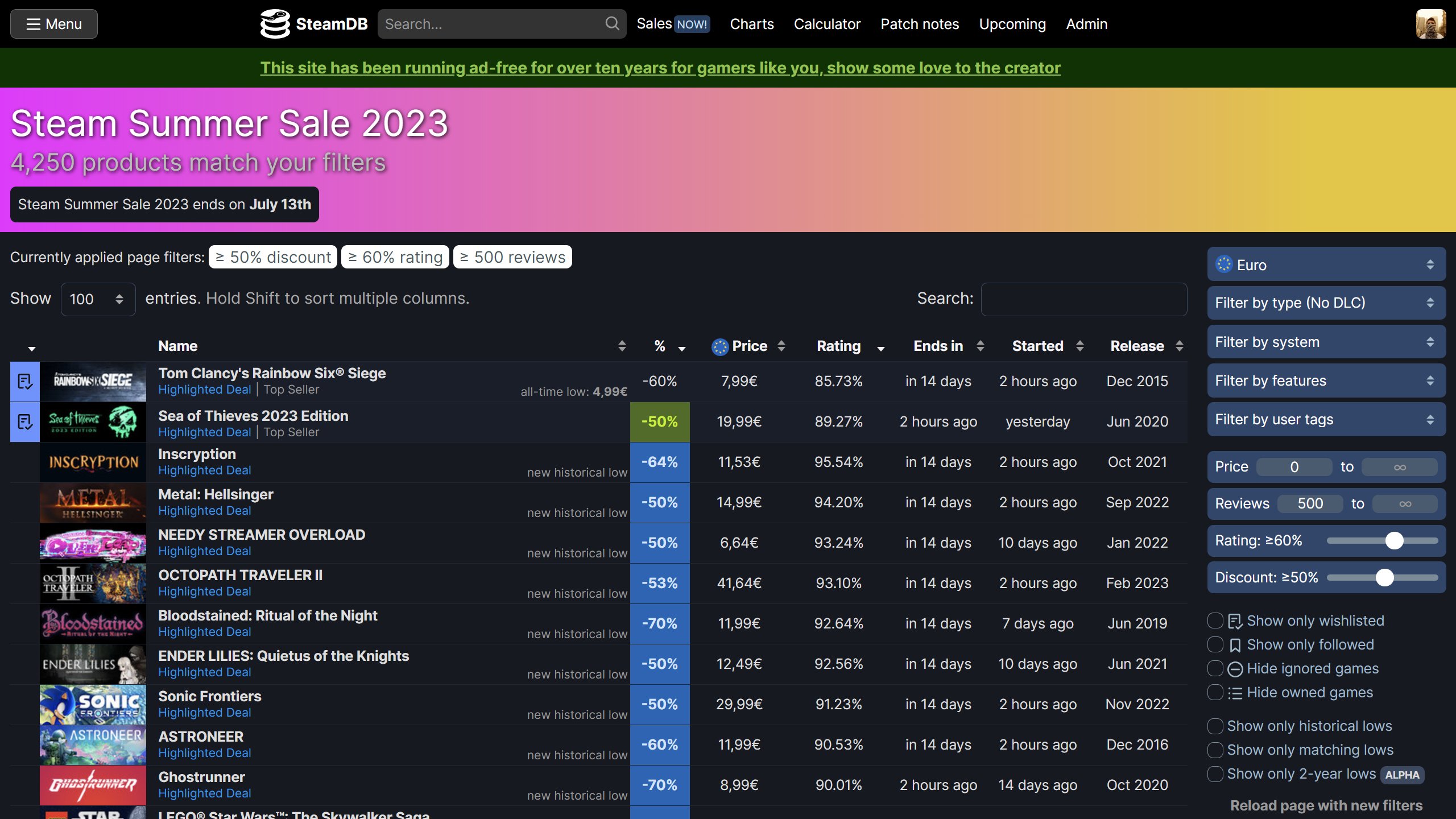Select the Patch notes menu item
The width and height of the screenshot is (1456, 819).
(919, 23)
